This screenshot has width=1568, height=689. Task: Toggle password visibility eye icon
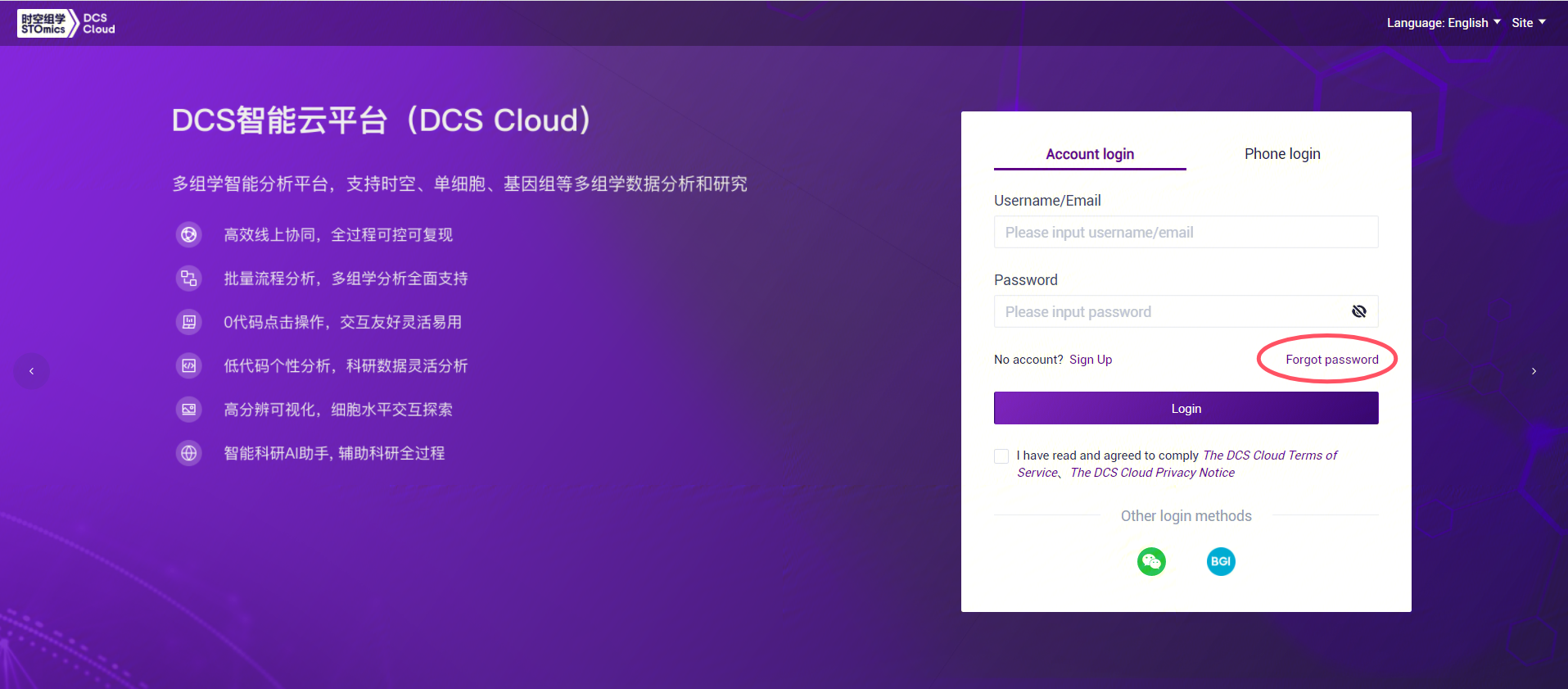point(1358,311)
